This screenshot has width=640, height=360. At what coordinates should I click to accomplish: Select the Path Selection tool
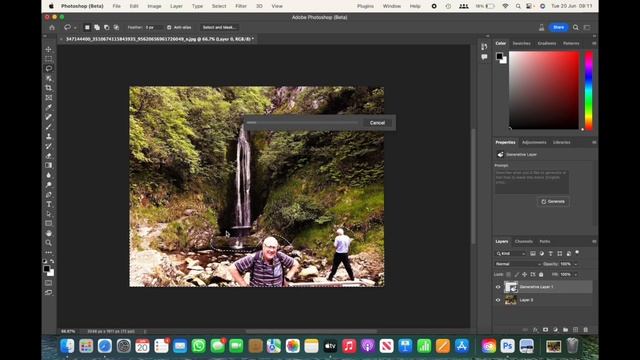coord(49,214)
